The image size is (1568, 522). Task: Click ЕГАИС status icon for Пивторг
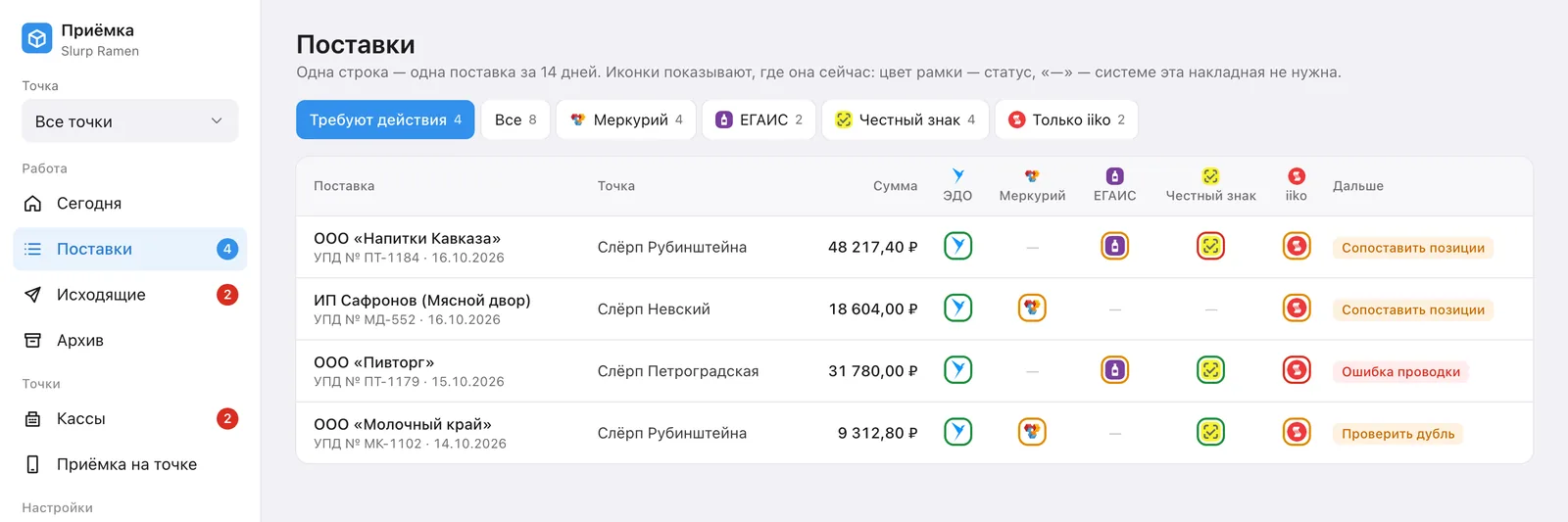click(x=1114, y=369)
